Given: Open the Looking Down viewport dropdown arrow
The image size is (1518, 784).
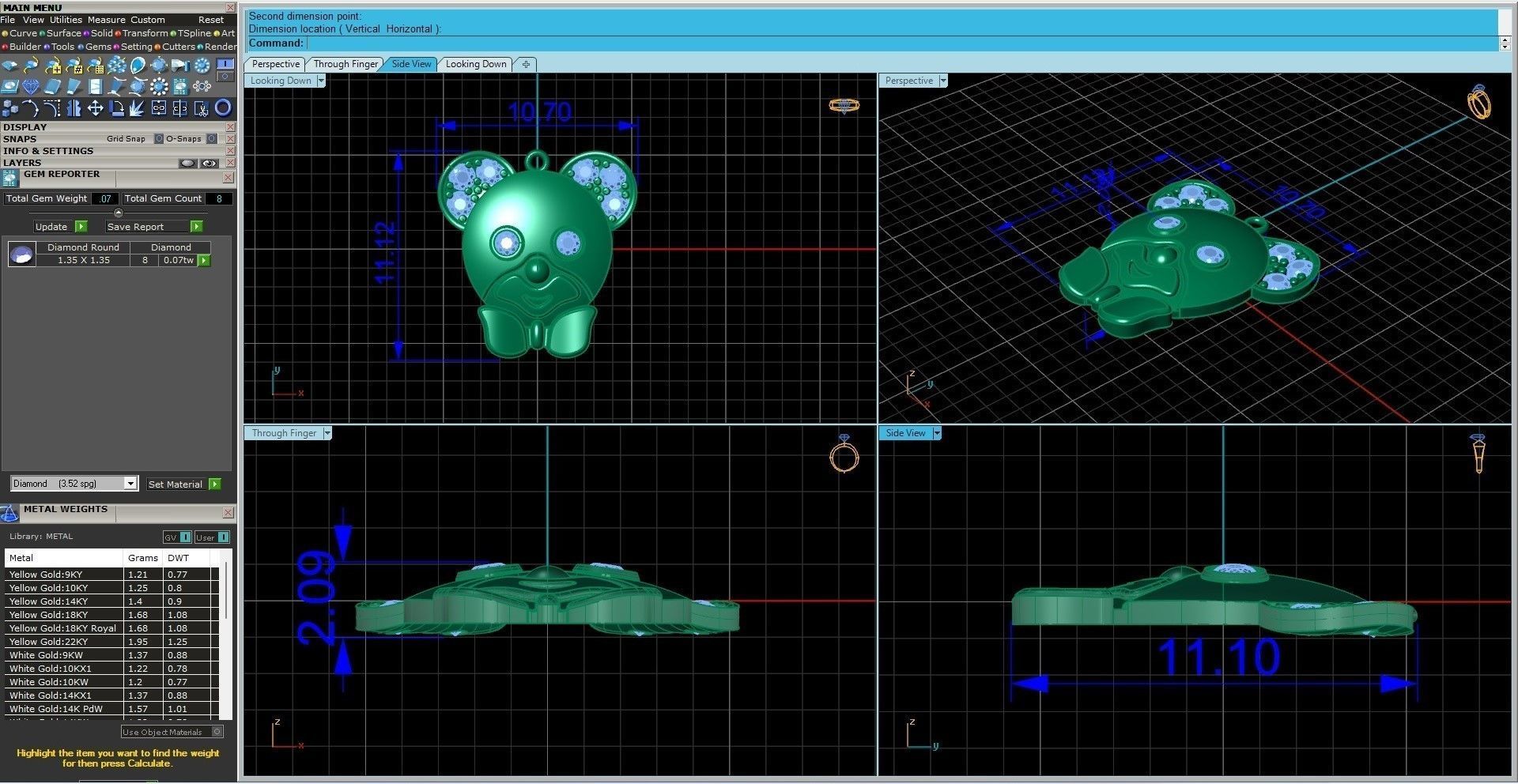Looking at the screenshot, I should click(x=321, y=81).
